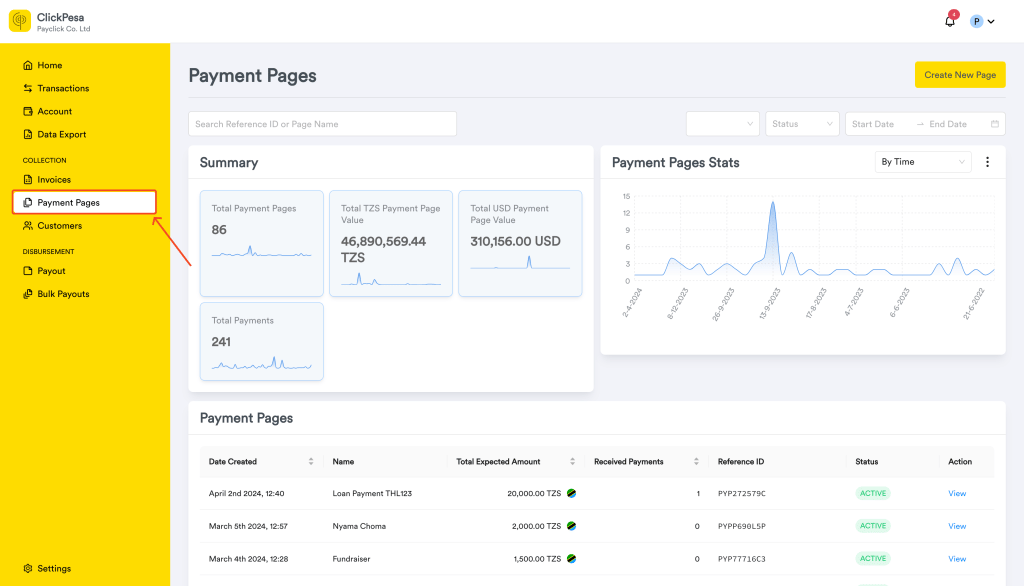Viewport: 1024px width, 586px height.
Task: Sort by Date Created column arrows
Action: coord(311,461)
